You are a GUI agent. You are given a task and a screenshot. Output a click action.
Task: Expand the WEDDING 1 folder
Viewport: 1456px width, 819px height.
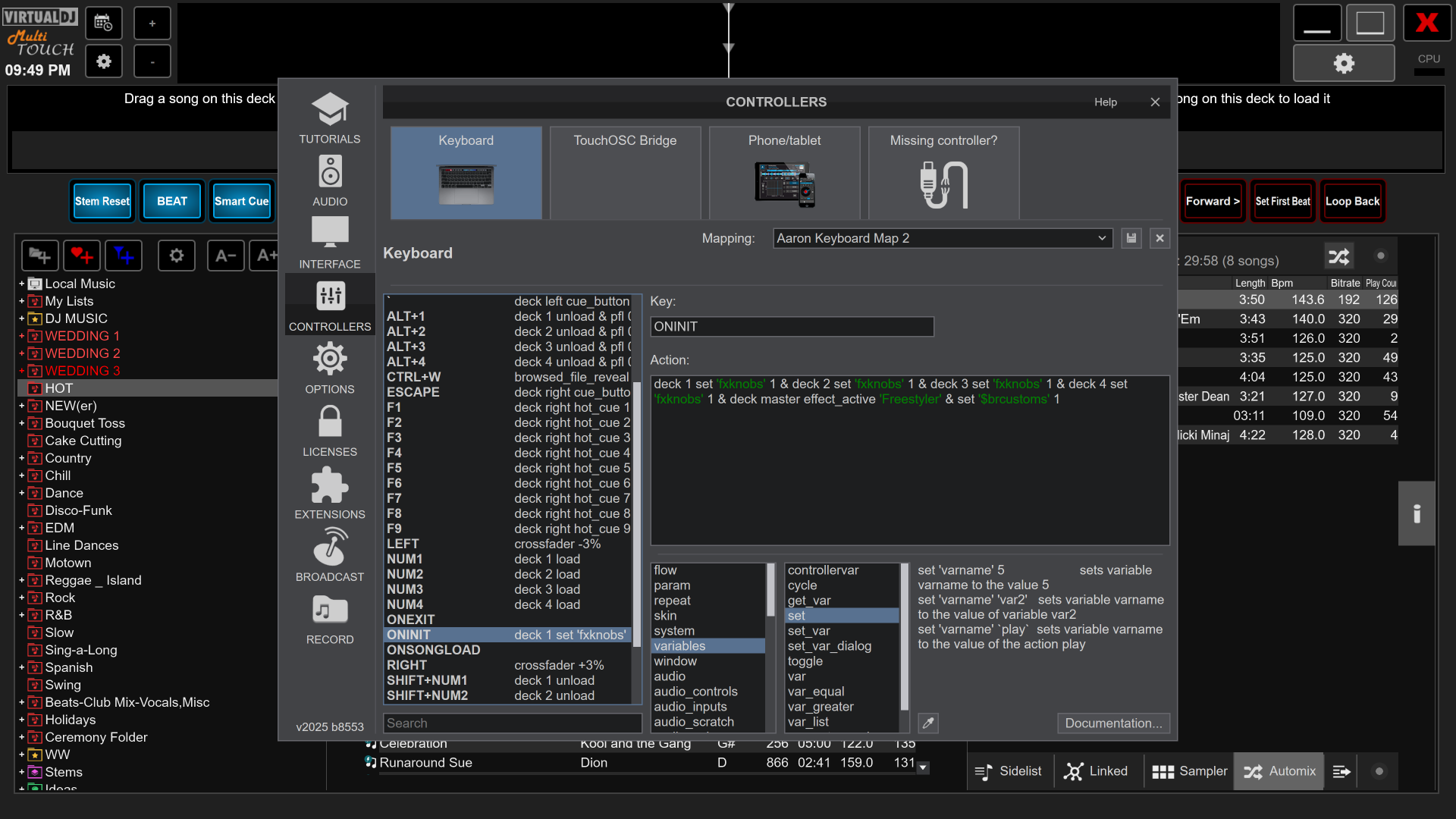click(x=21, y=336)
